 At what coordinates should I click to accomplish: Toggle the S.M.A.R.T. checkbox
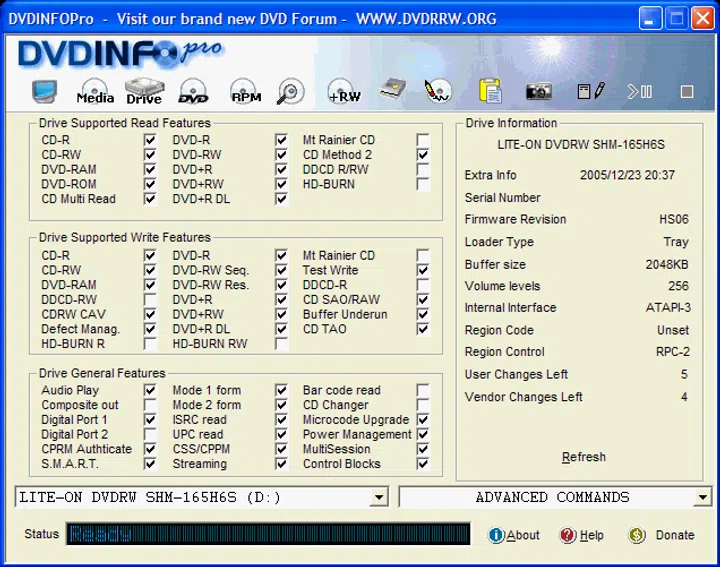(x=150, y=463)
